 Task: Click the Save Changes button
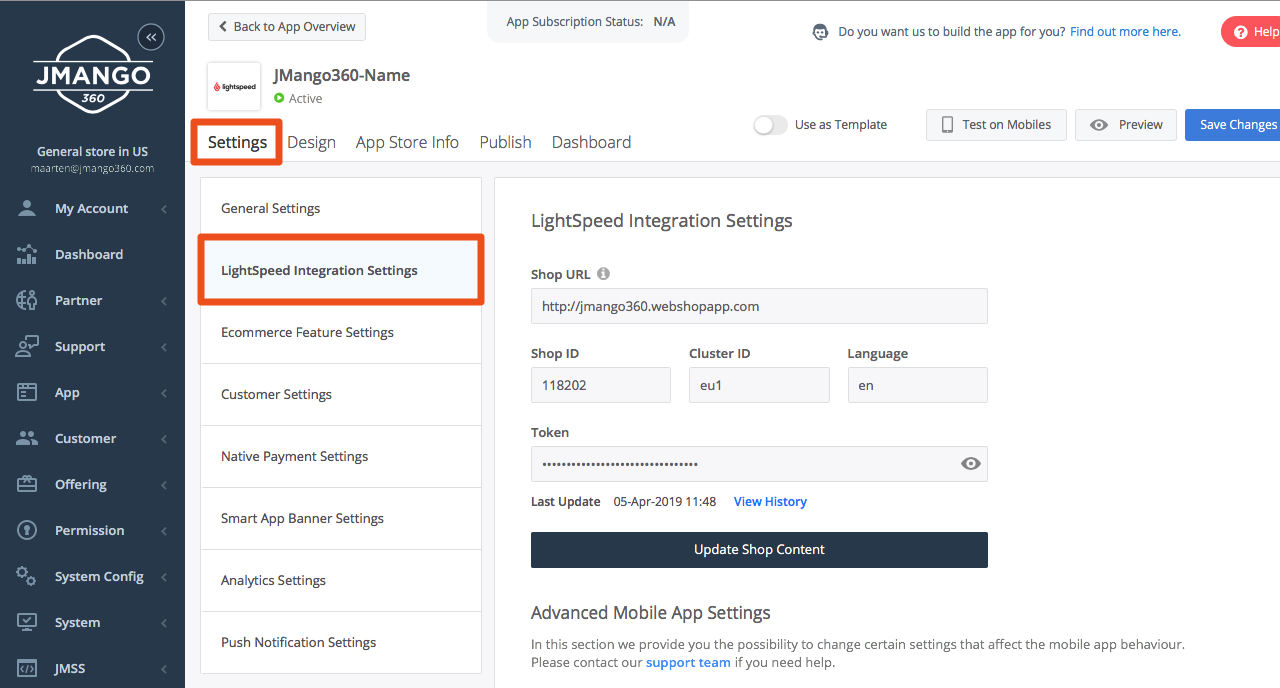[x=1233, y=125]
